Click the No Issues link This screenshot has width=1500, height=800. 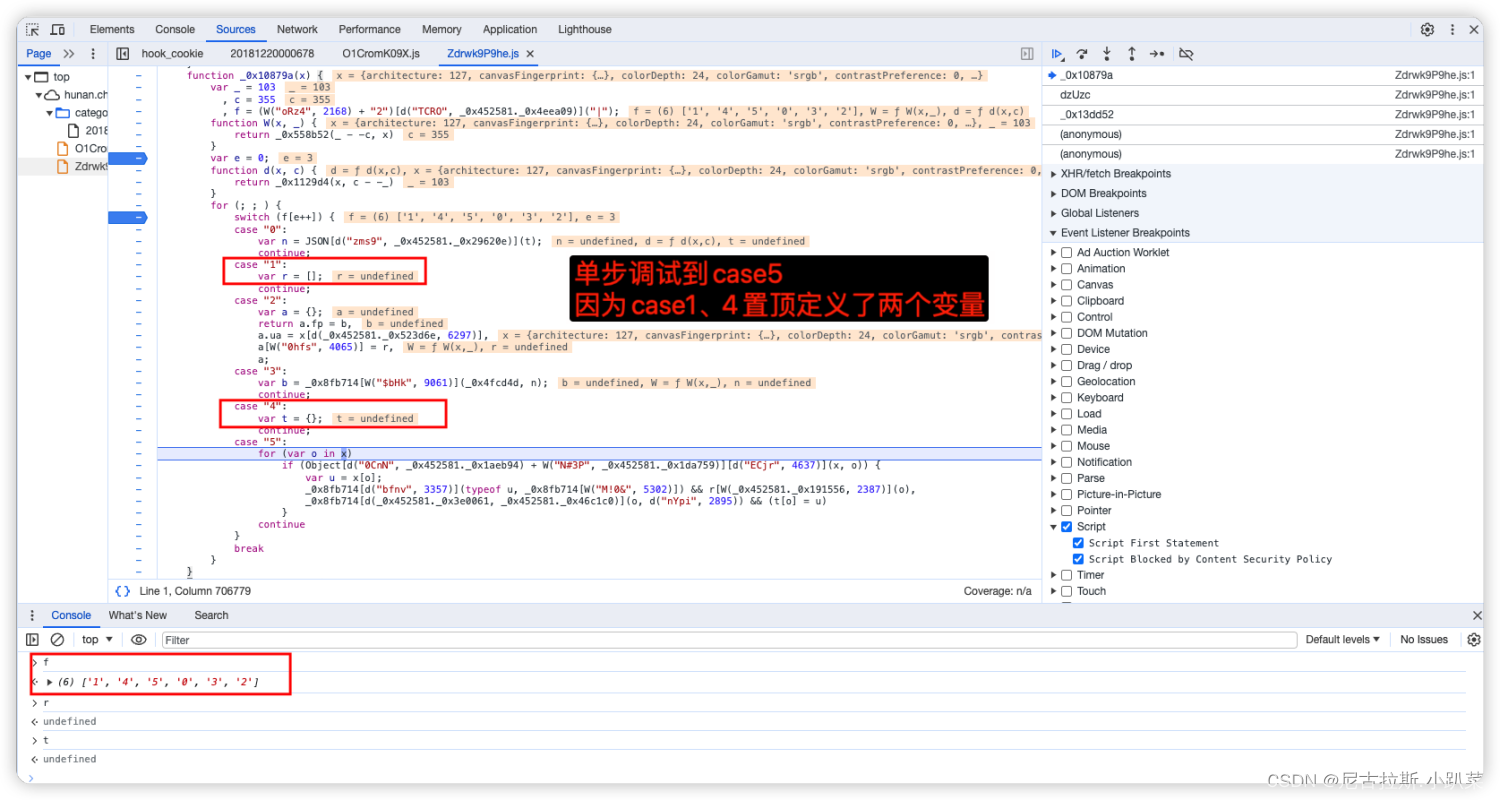1423,639
